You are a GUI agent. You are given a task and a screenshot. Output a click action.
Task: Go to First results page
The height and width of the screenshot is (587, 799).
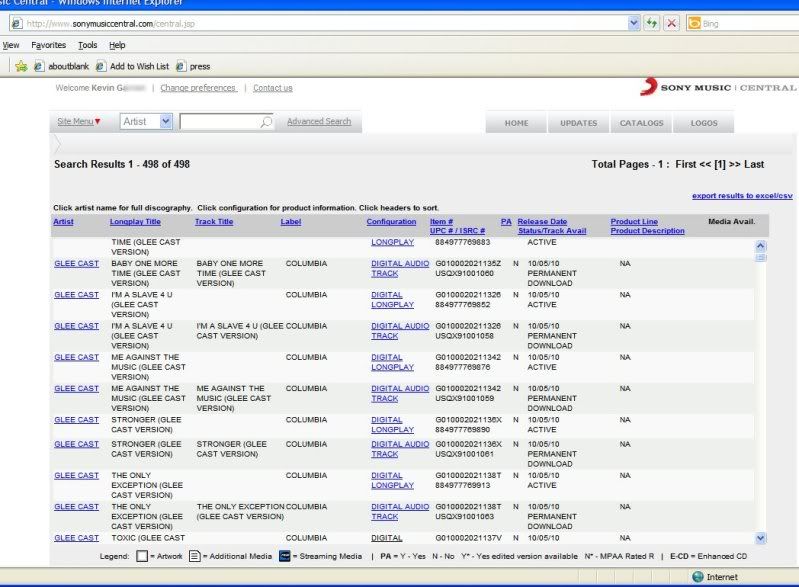click(685, 164)
